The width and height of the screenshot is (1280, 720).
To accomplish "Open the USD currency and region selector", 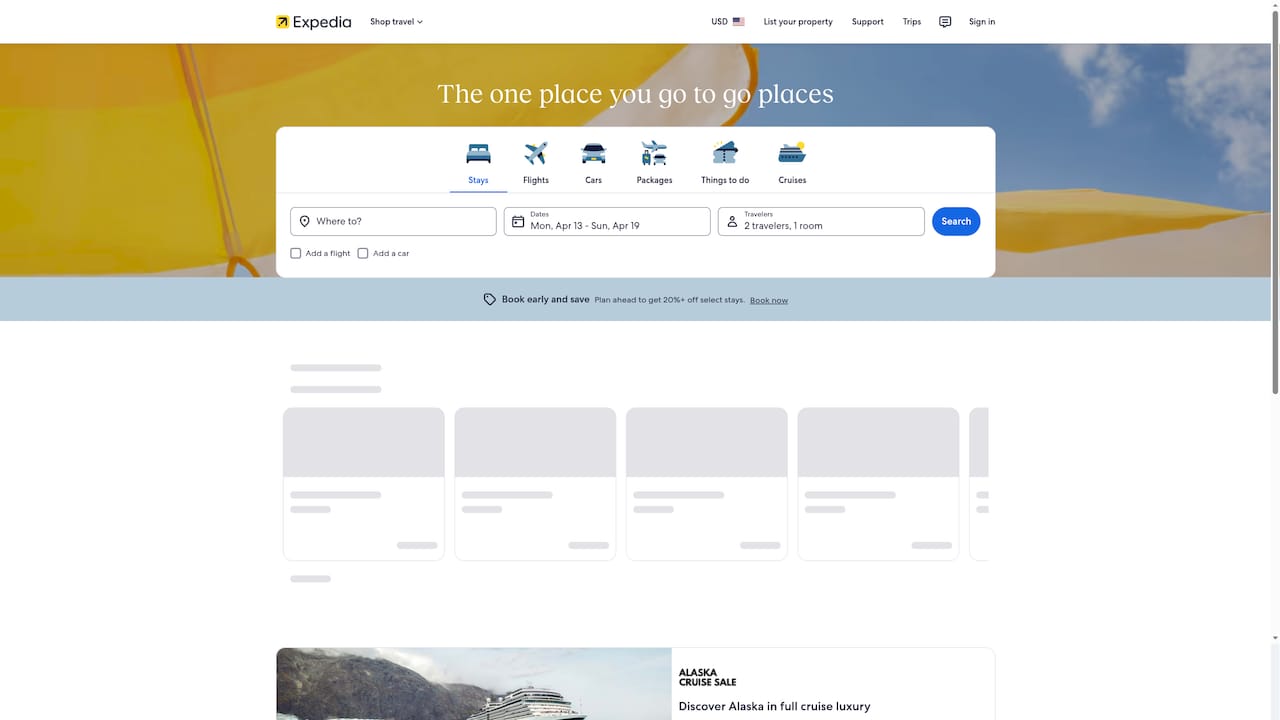I will tap(727, 21).
